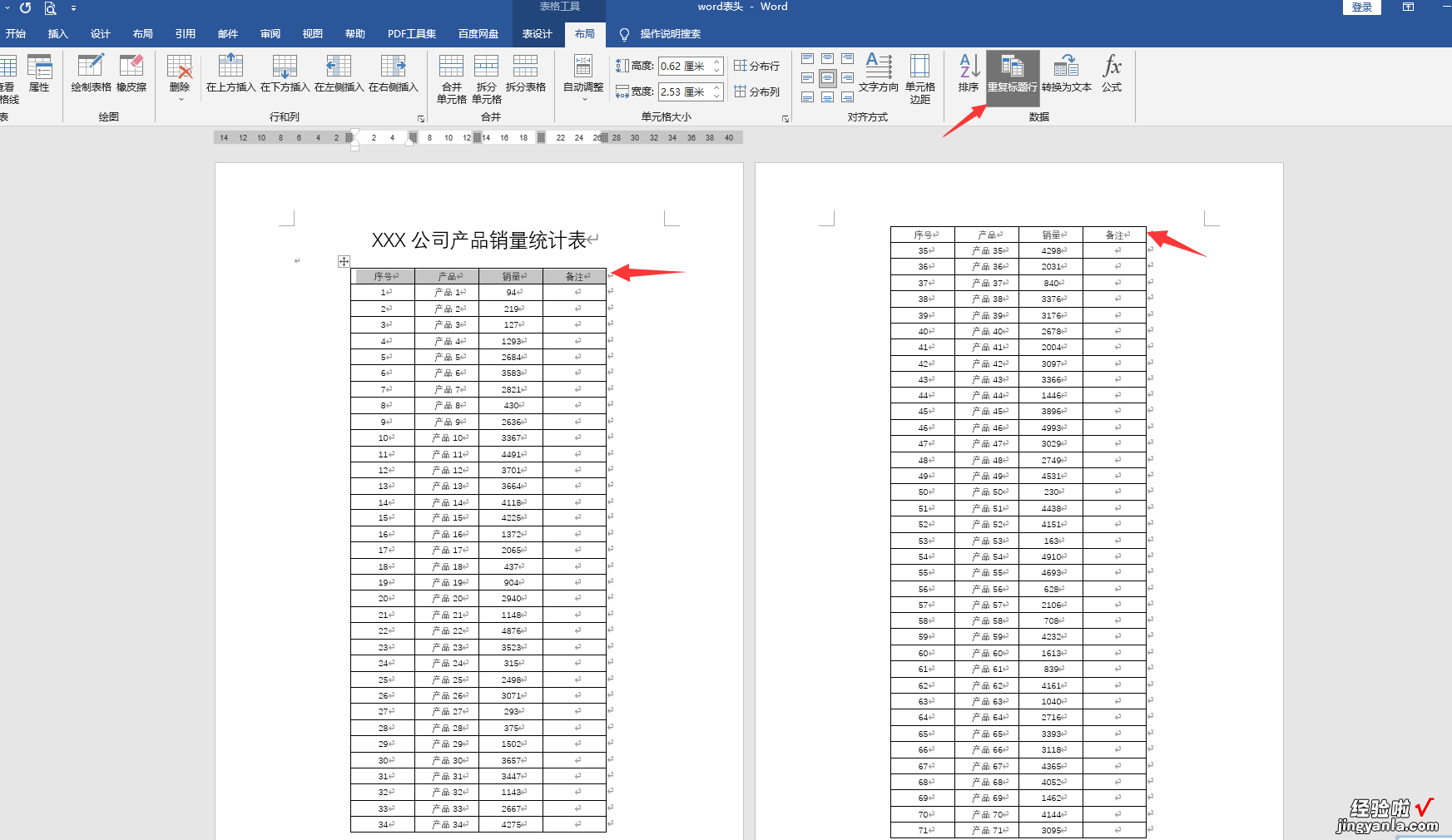Align cell text bottom center

click(828, 97)
